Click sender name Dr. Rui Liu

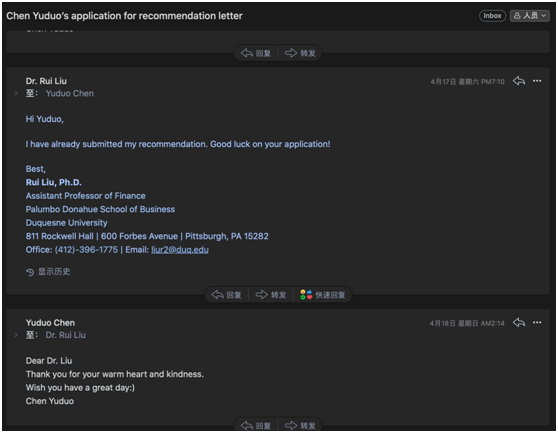coord(46,81)
